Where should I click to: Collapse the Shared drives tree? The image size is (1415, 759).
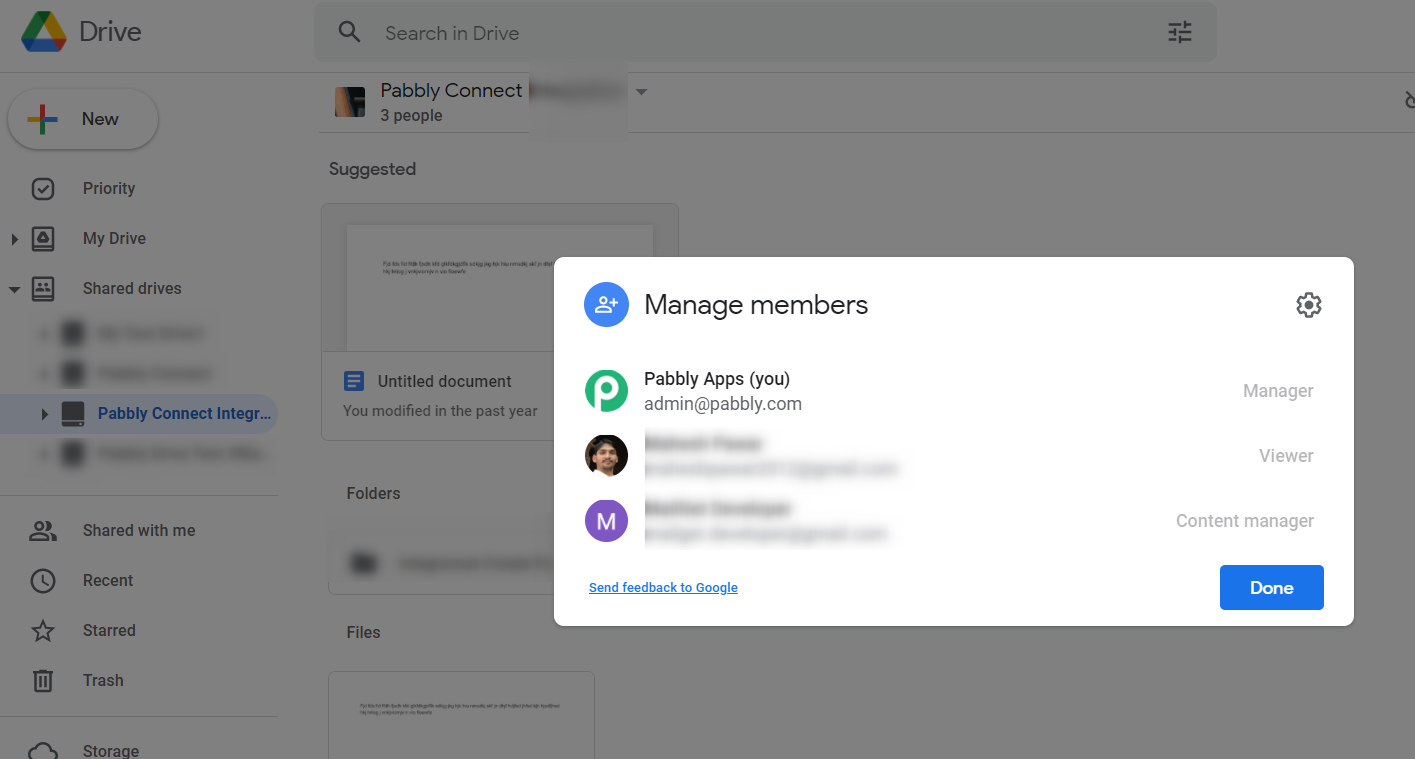[x=14, y=289]
